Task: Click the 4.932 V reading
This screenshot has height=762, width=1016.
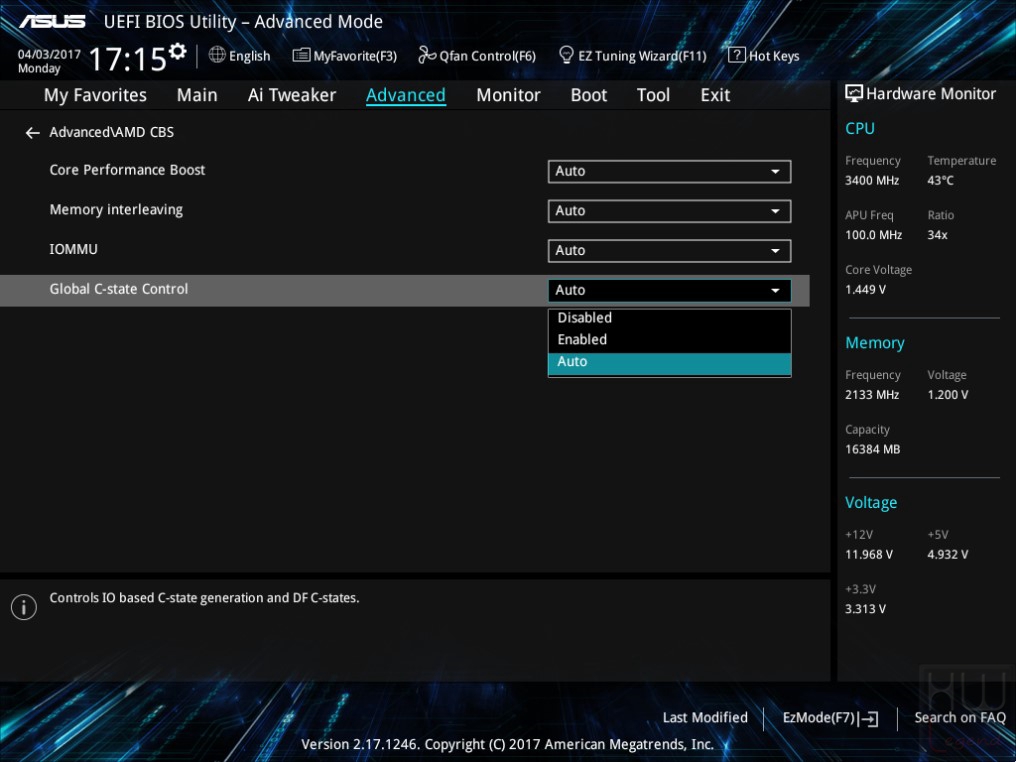Action: pyautogui.click(x=947, y=555)
